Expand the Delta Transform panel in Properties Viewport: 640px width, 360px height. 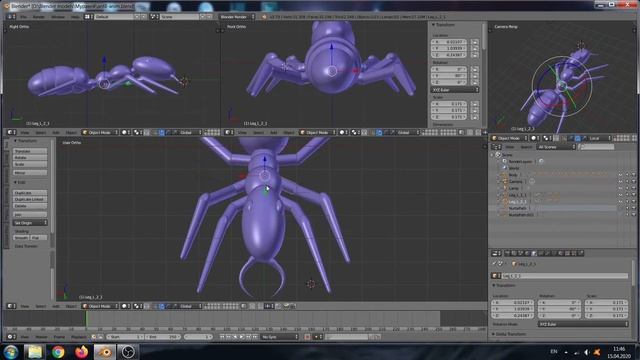tap(509, 334)
